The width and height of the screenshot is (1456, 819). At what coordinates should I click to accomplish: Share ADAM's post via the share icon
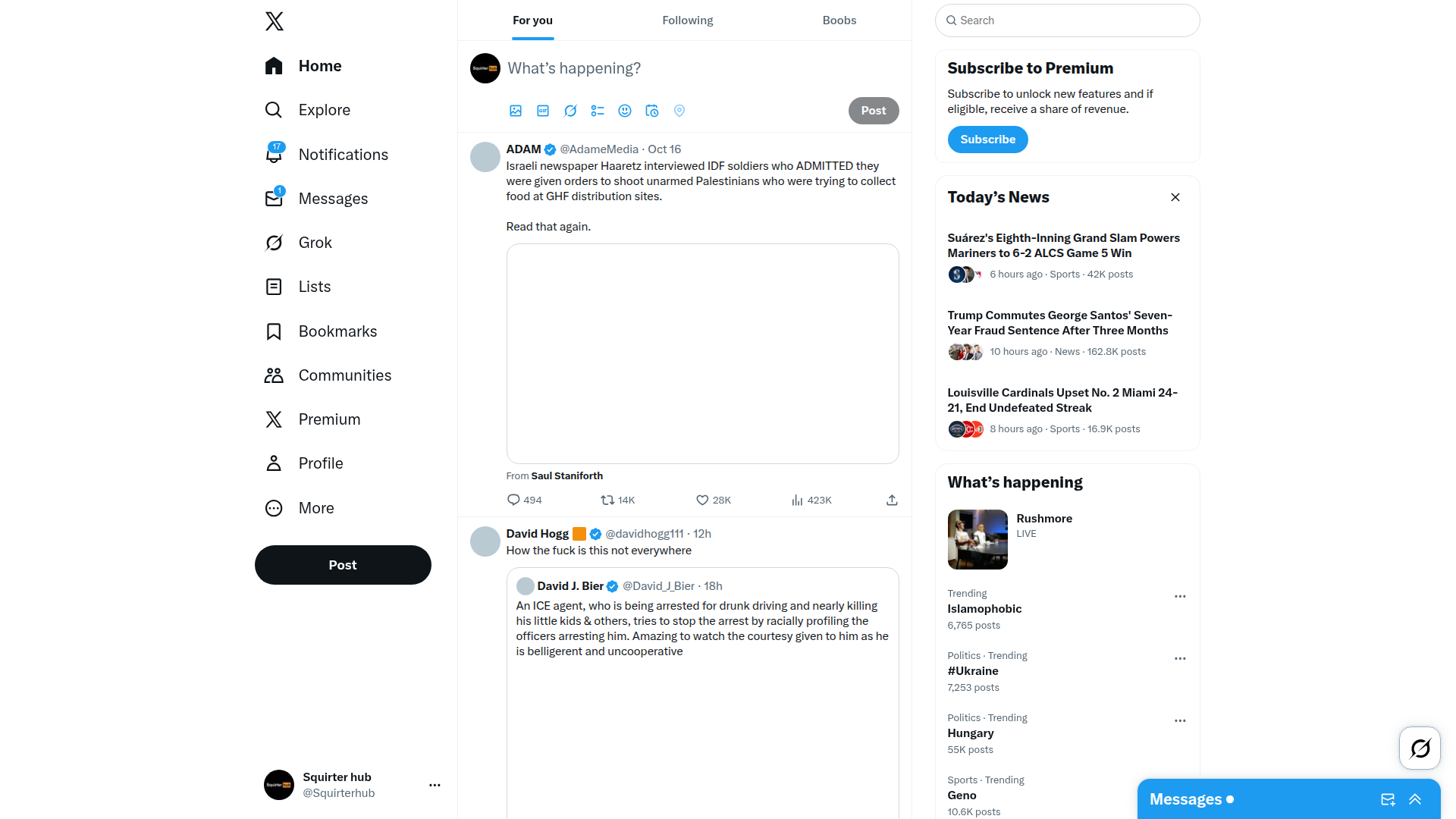[892, 500]
